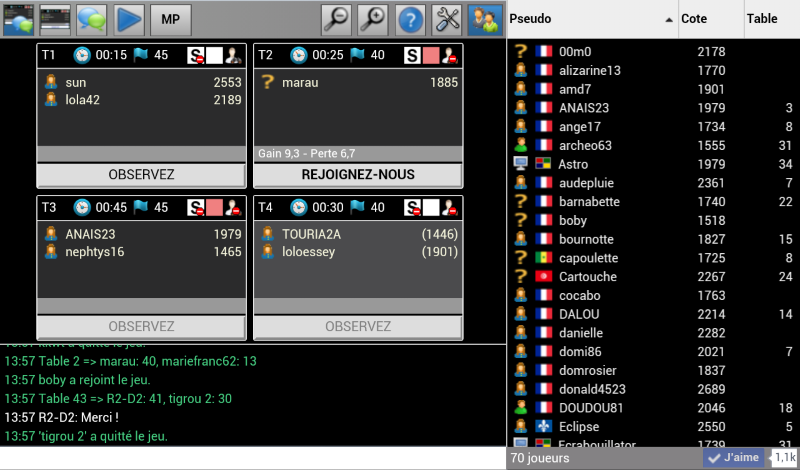Zoom in with the plus magnifier
800x470 pixels.
[x=373, y=19]
